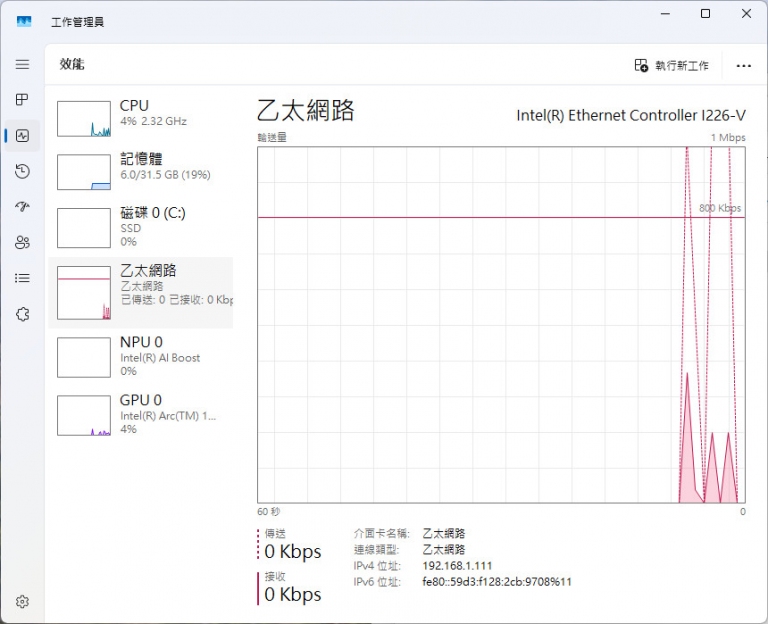The width and height of the screenshot is (768, 624).
Task: Open the Startup apps page icon
Action: [x=23, y=207]
